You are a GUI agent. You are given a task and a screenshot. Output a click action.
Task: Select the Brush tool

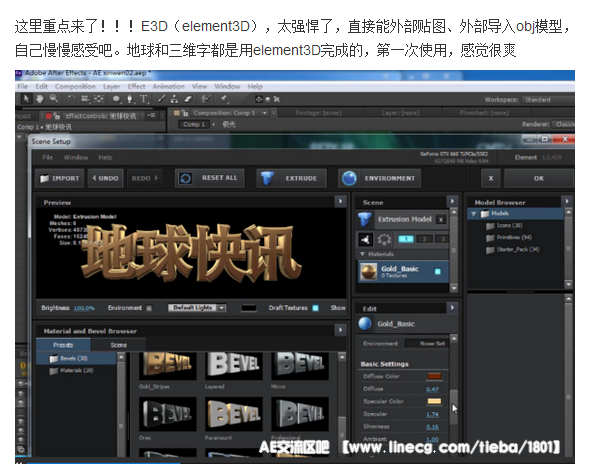[x=162, y=99]
